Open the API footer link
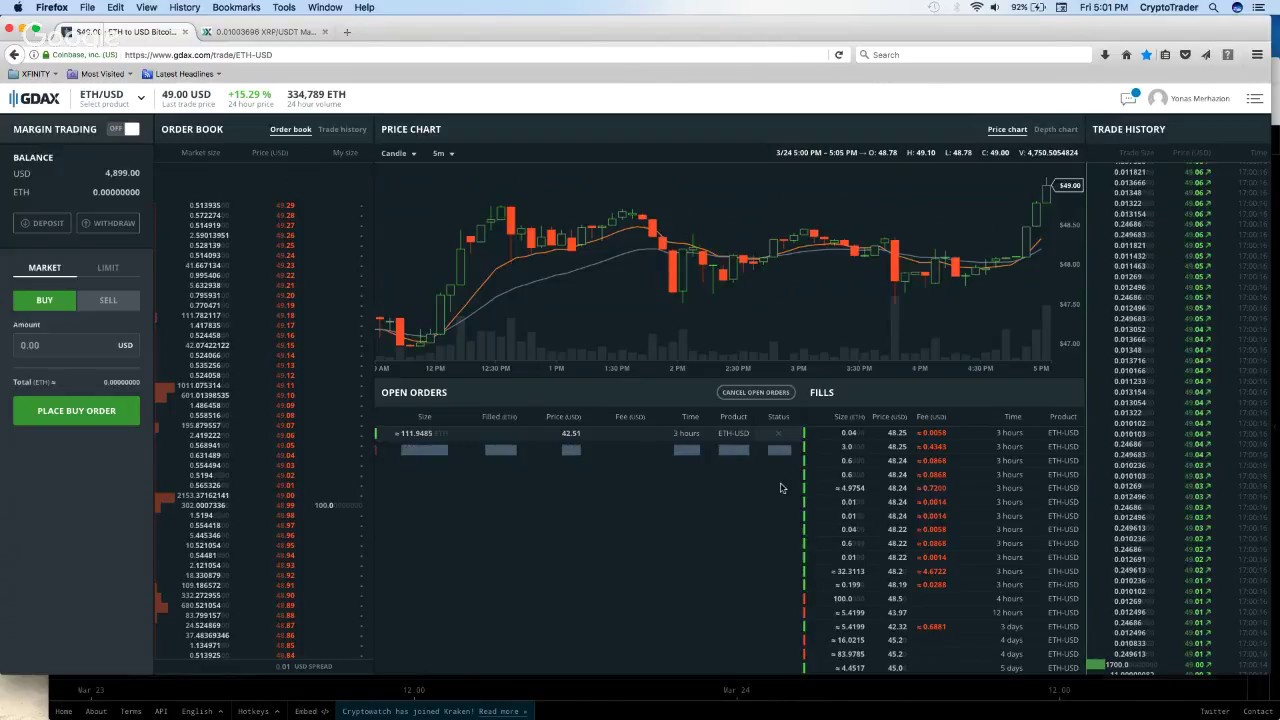 [161, 711]
